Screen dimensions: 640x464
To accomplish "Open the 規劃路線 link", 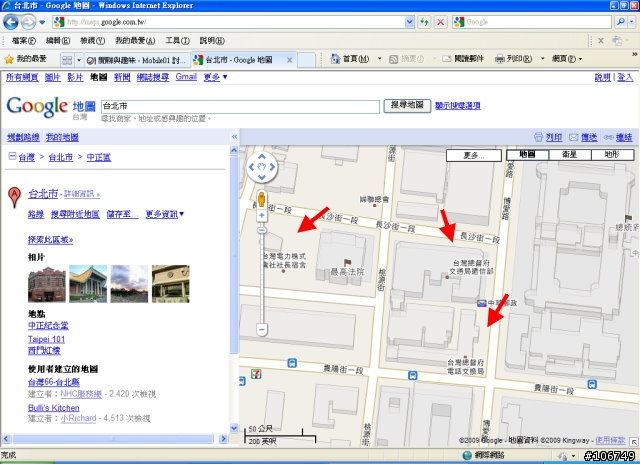I will click(23, 138).
